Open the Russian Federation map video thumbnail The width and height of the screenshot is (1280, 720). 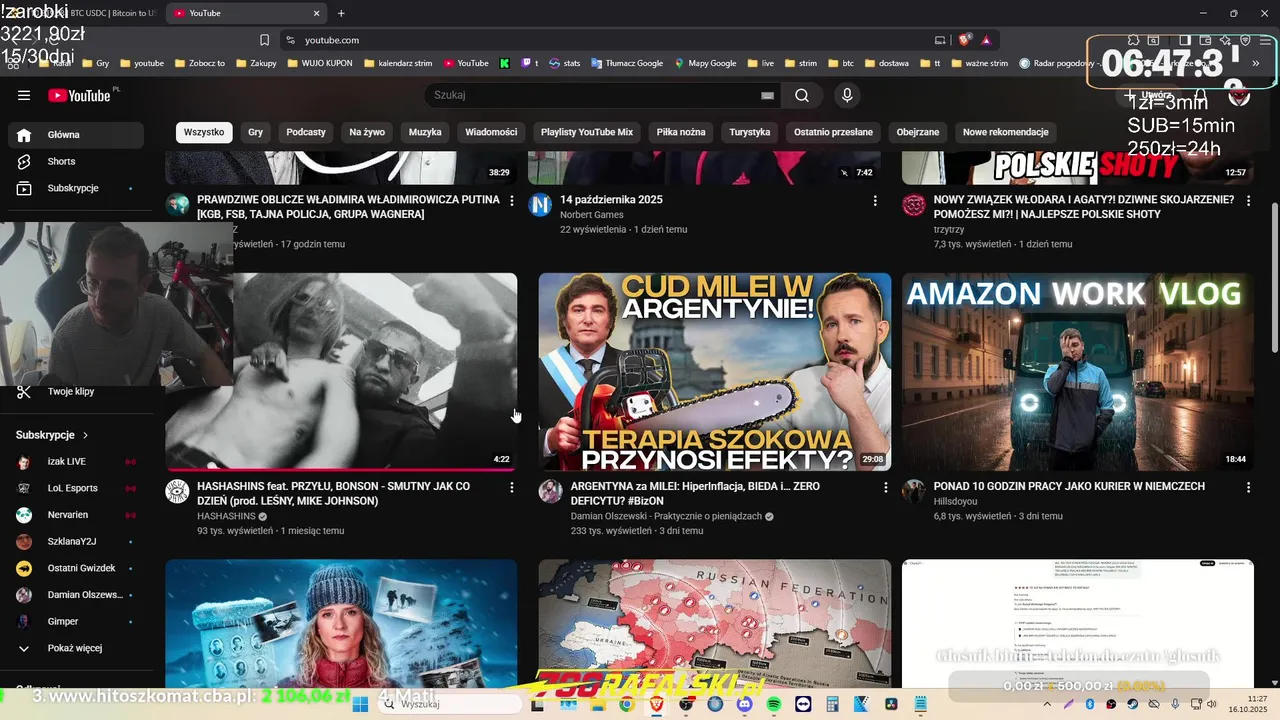715,623
